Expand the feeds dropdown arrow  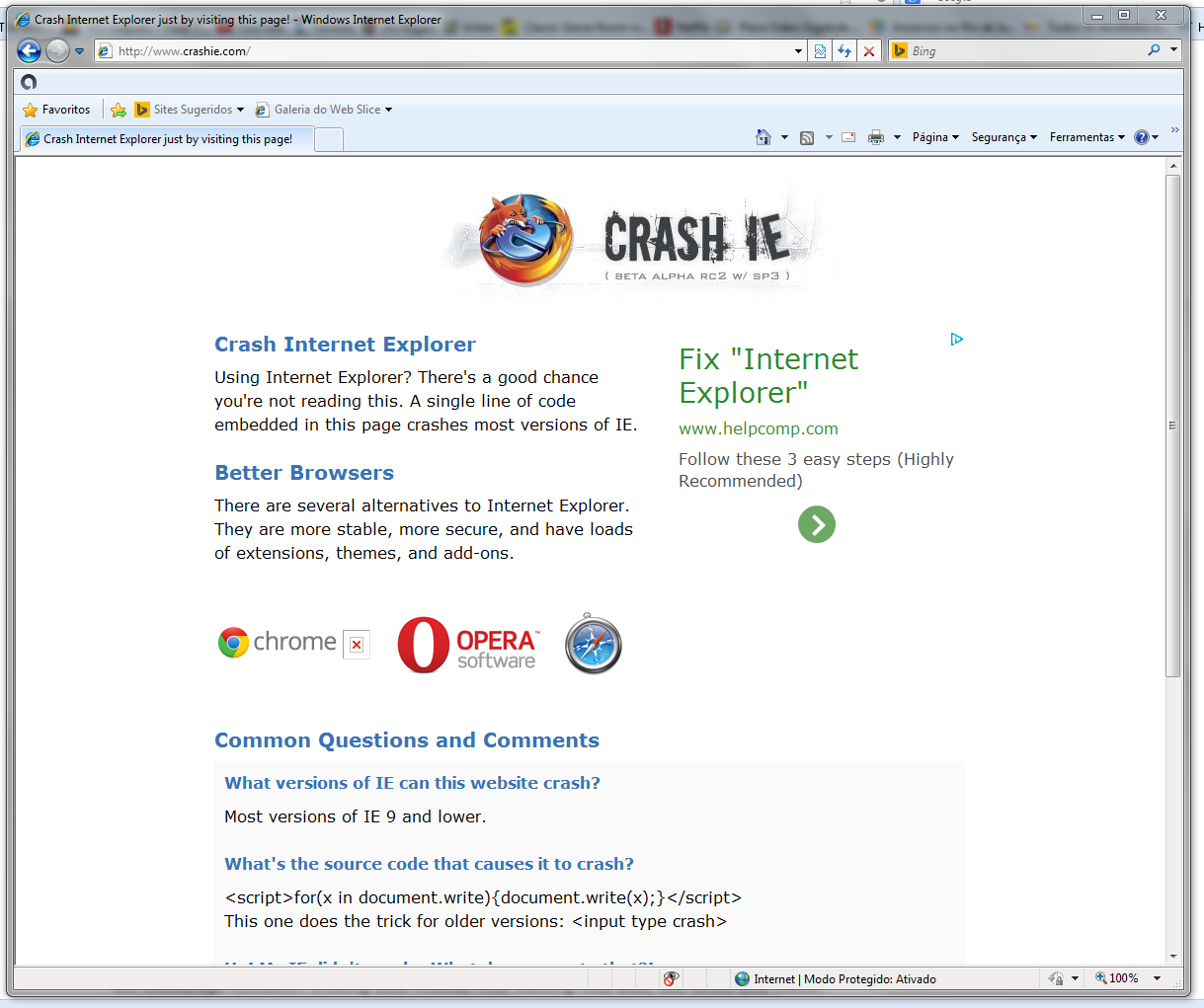coord(829,137)
